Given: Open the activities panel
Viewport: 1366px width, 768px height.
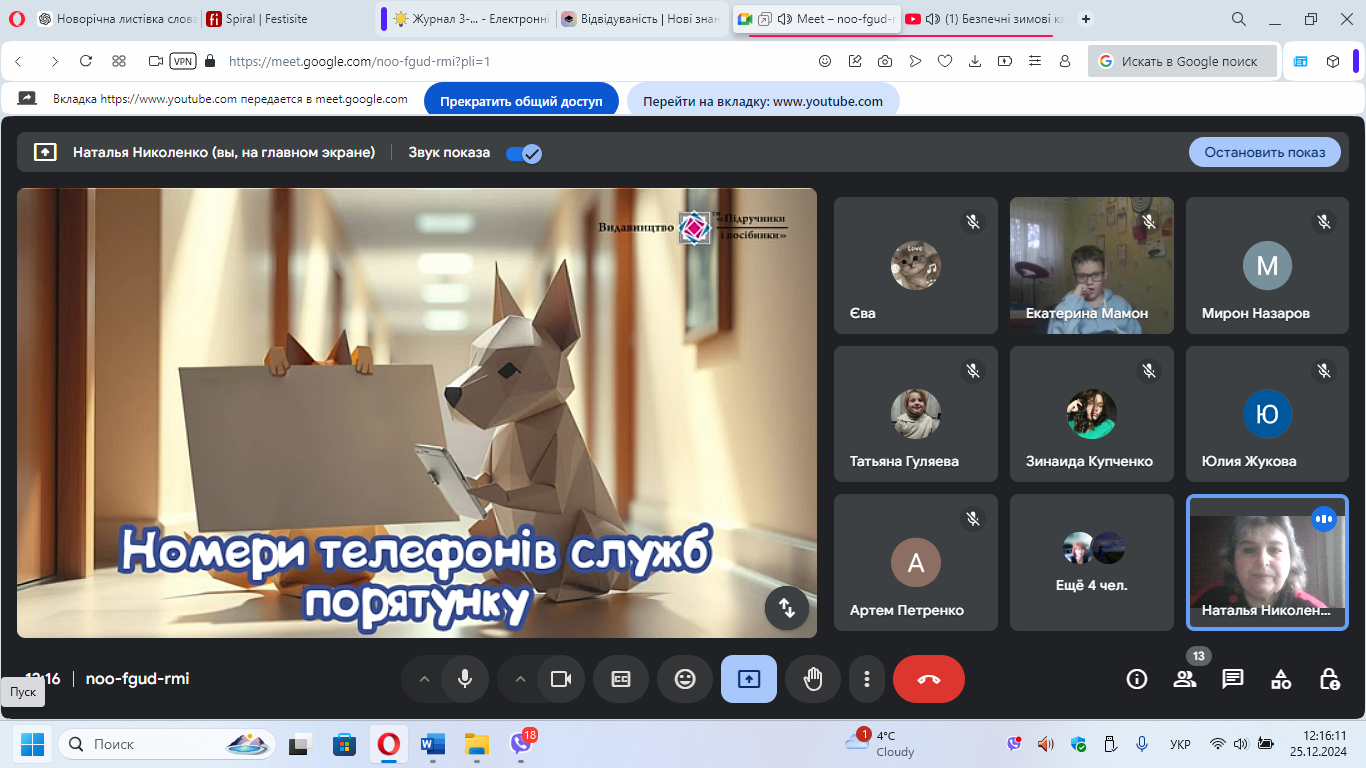Looking at the screenshot, I should tap(1281, 679).
